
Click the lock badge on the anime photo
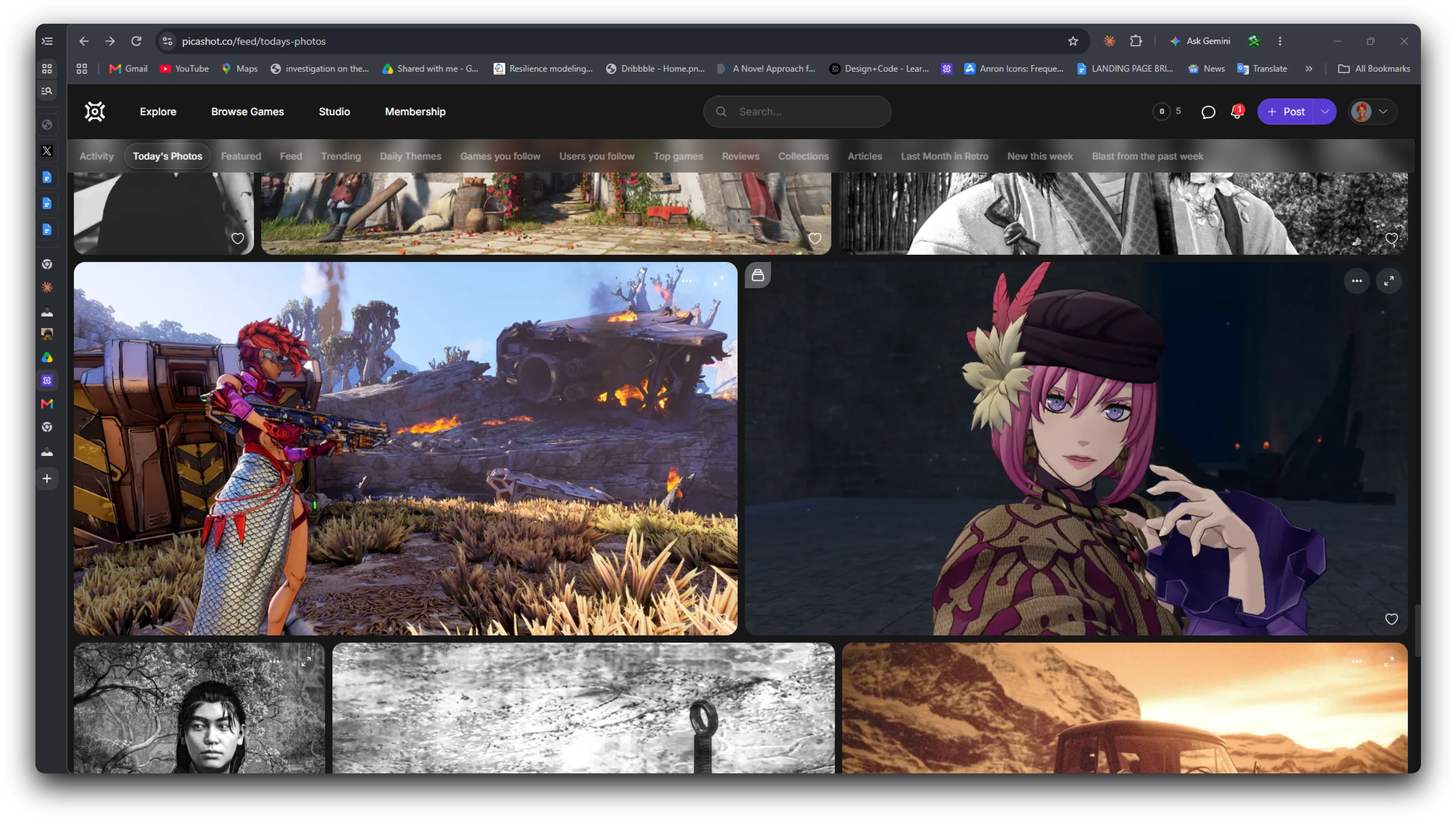758,275
